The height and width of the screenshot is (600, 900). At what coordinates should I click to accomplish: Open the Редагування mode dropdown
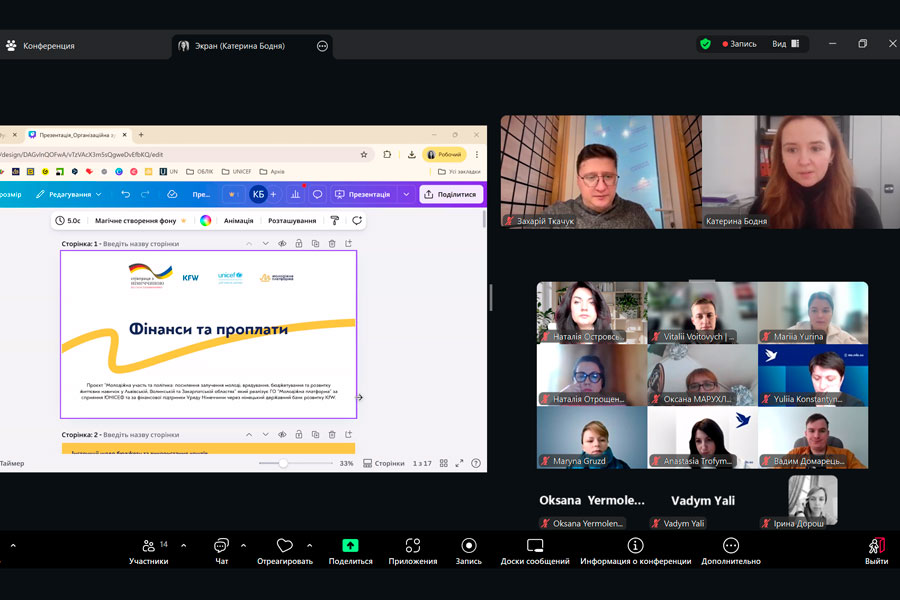coord(68,194)
